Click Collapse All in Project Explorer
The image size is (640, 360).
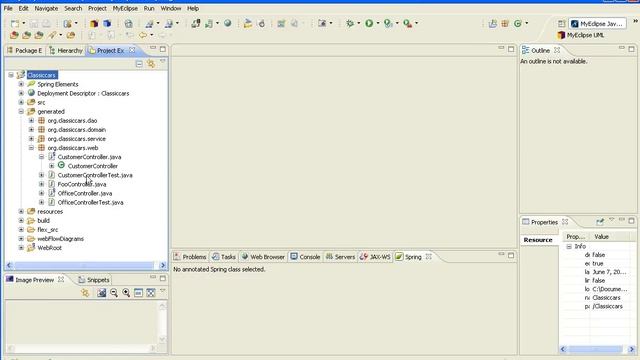tap(139, 64)
